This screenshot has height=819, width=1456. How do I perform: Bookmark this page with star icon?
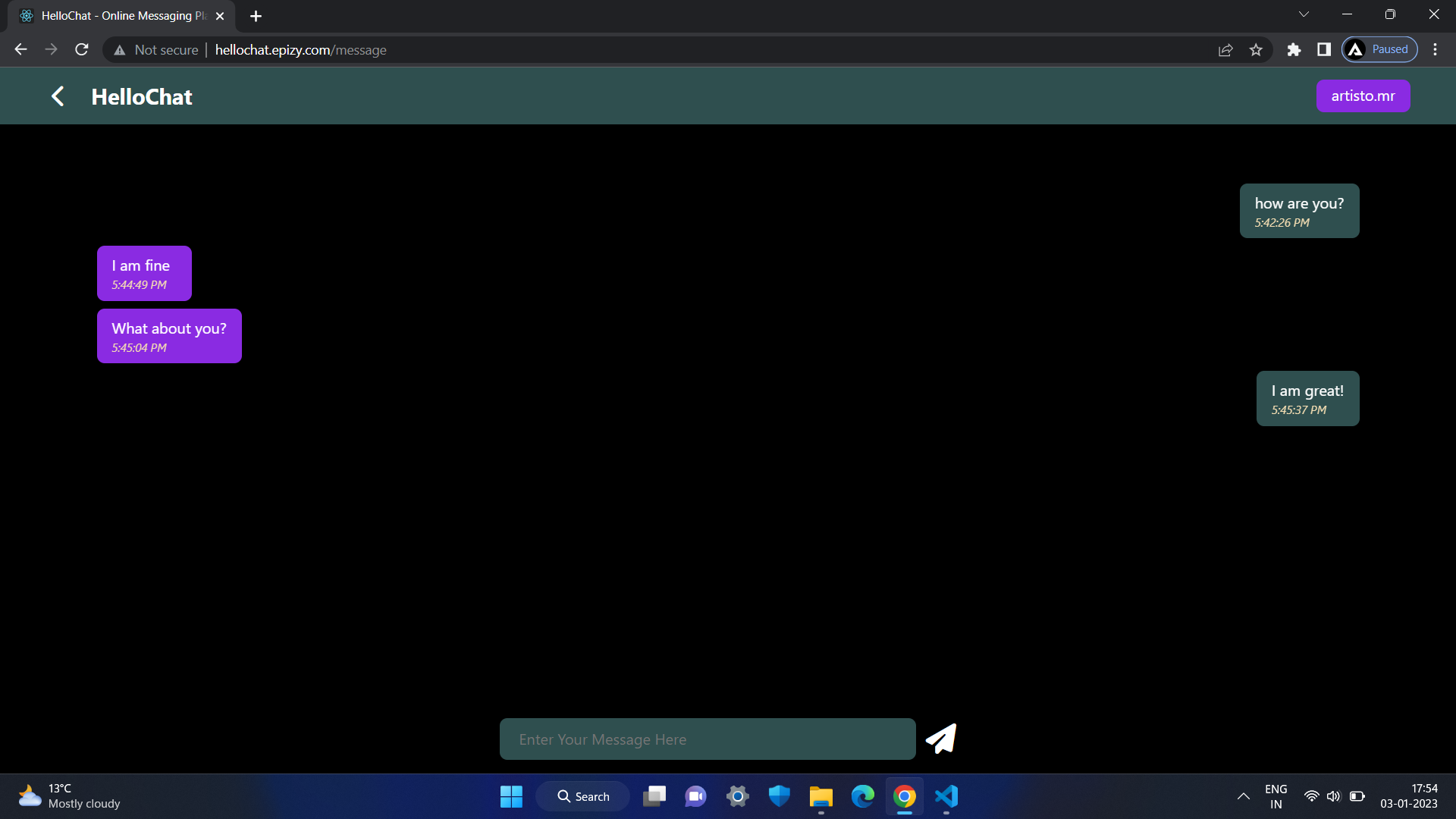click(1256, 50)
